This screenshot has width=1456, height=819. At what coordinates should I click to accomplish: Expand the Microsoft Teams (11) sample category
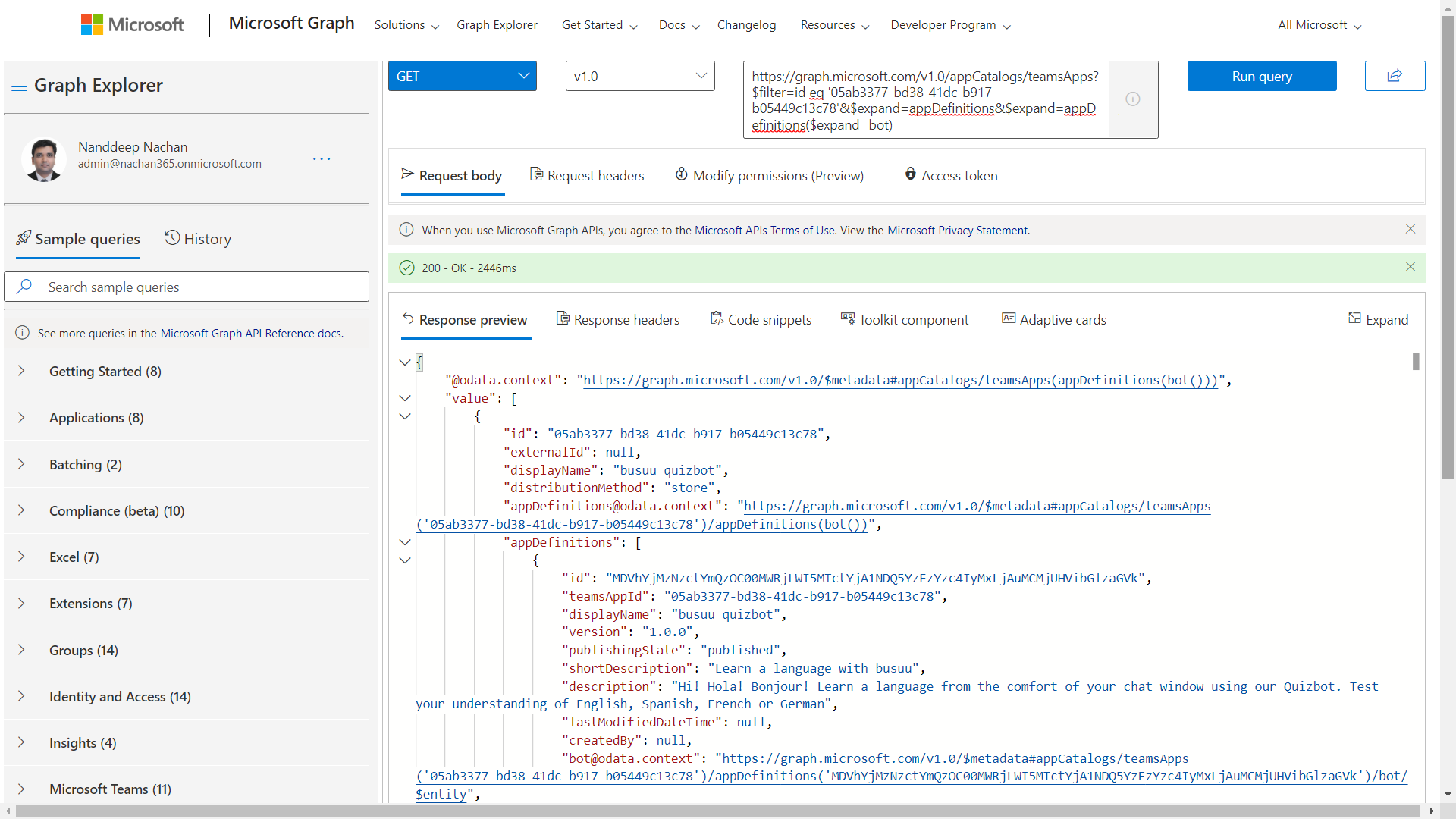click(110, 789)
